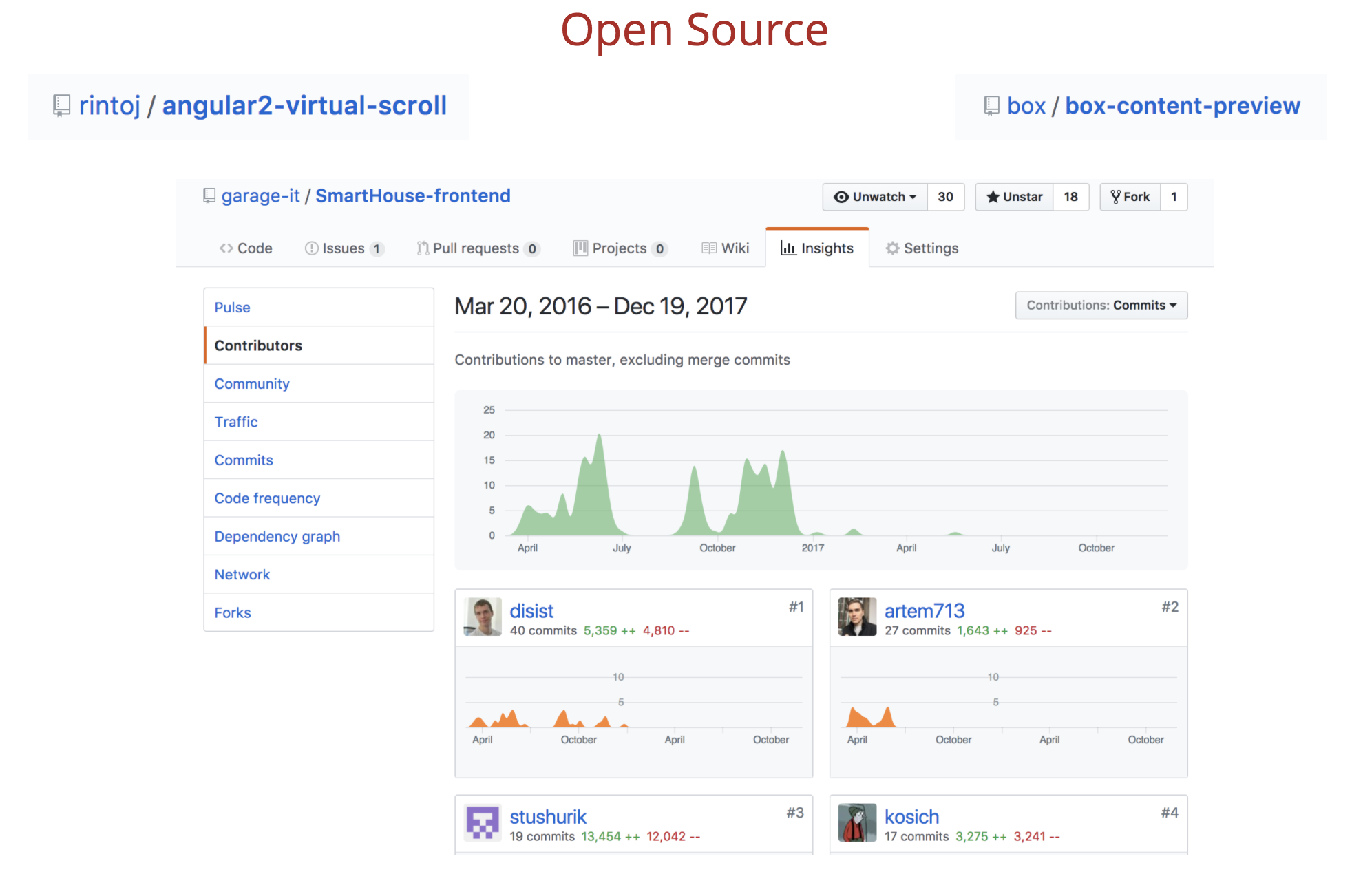The image size is (1352, 896).
Task: Click stushurik's purple identicon avatar
Action: (483, 822)
